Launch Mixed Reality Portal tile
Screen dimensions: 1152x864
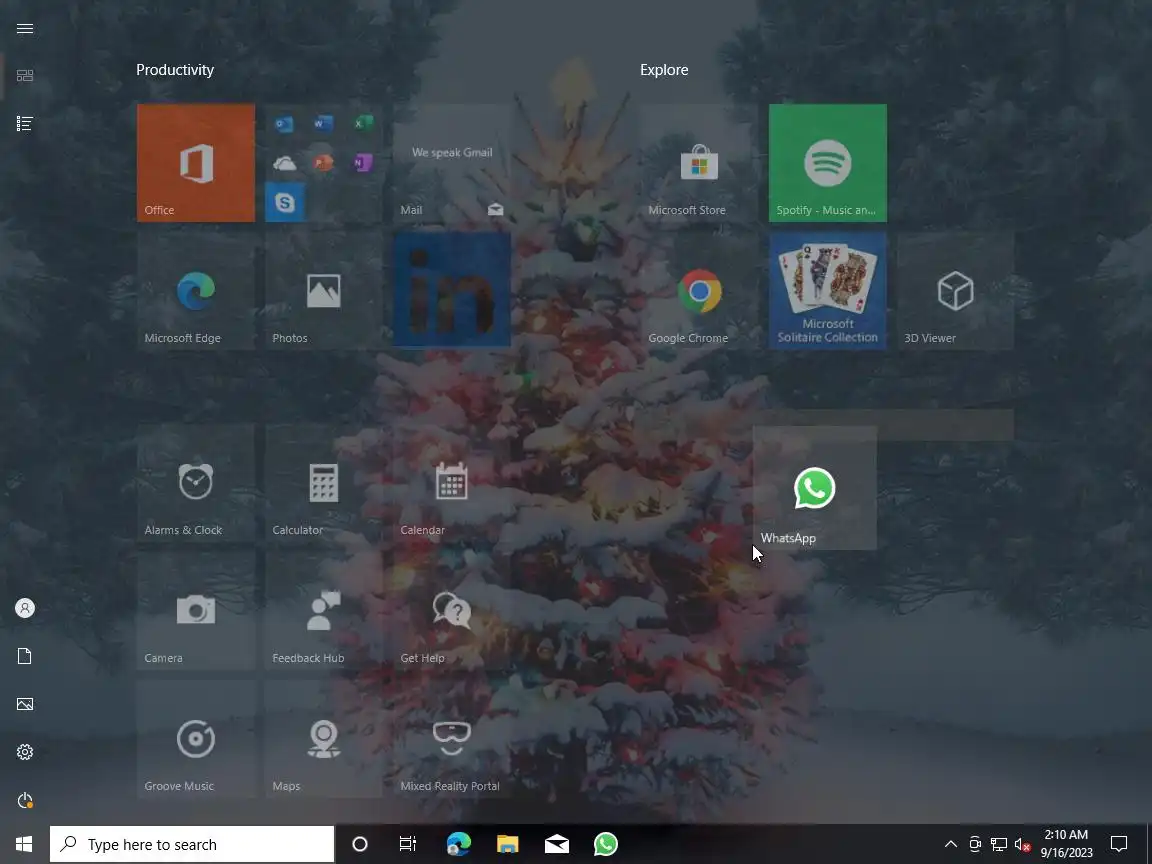coord(452,738)
